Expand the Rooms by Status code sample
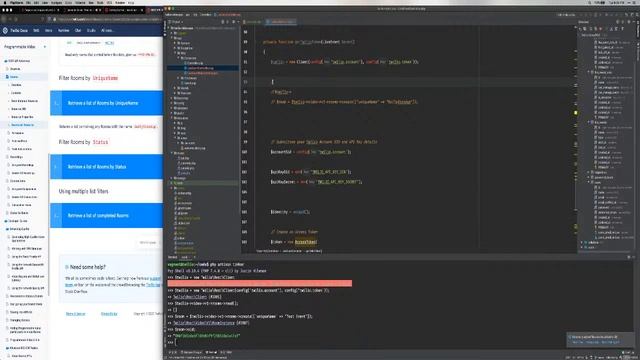This screenshot has width=640, height=360. click(x=56, y=167)
